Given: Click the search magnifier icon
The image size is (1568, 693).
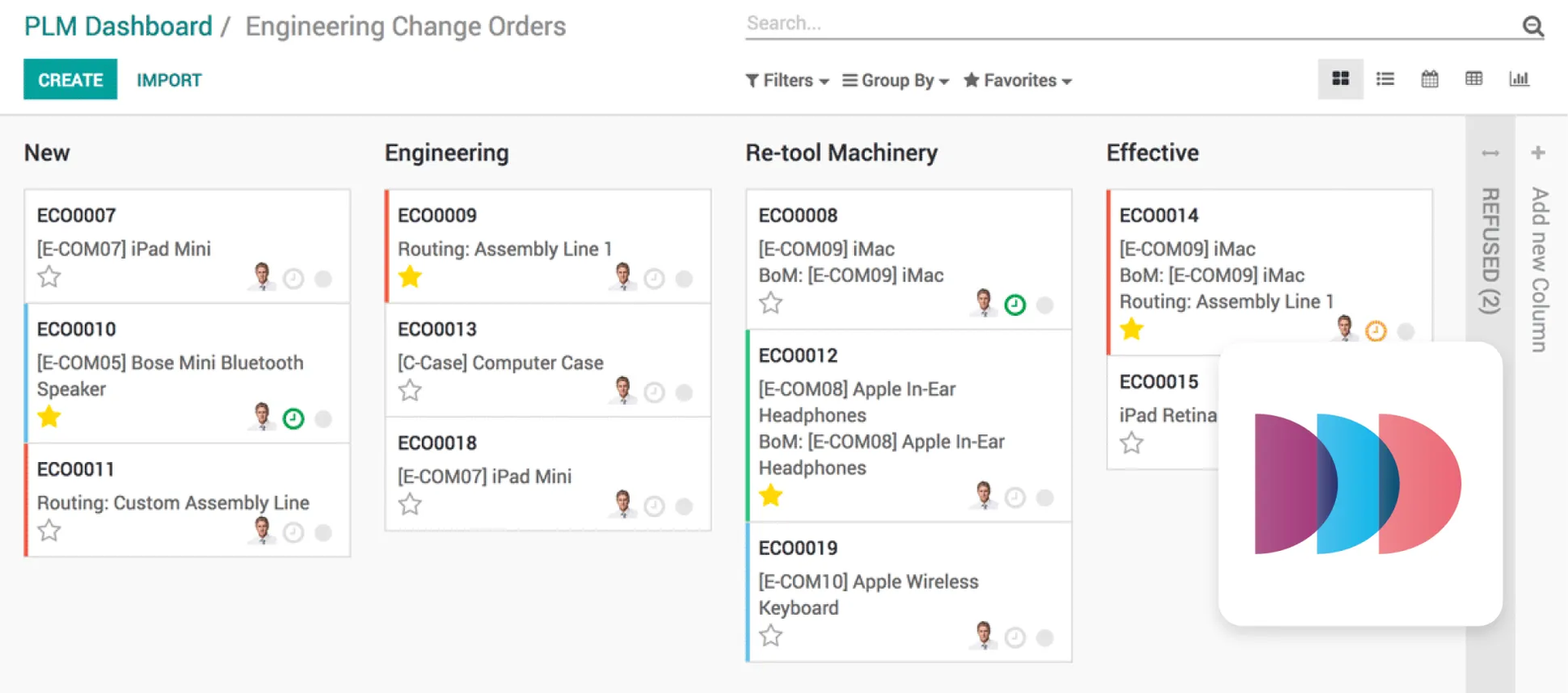Looking at the screenshot, I should [x=1533, y=26].
